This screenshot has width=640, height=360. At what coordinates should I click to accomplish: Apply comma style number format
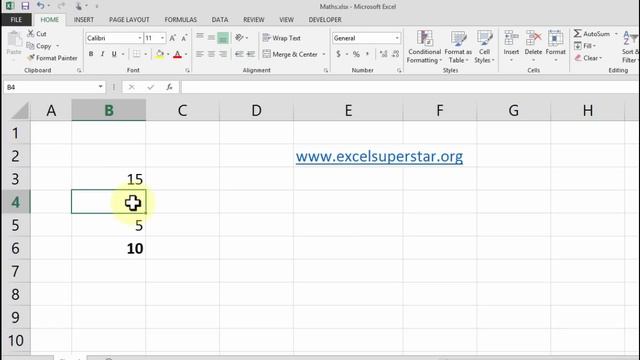pos(367,54)
